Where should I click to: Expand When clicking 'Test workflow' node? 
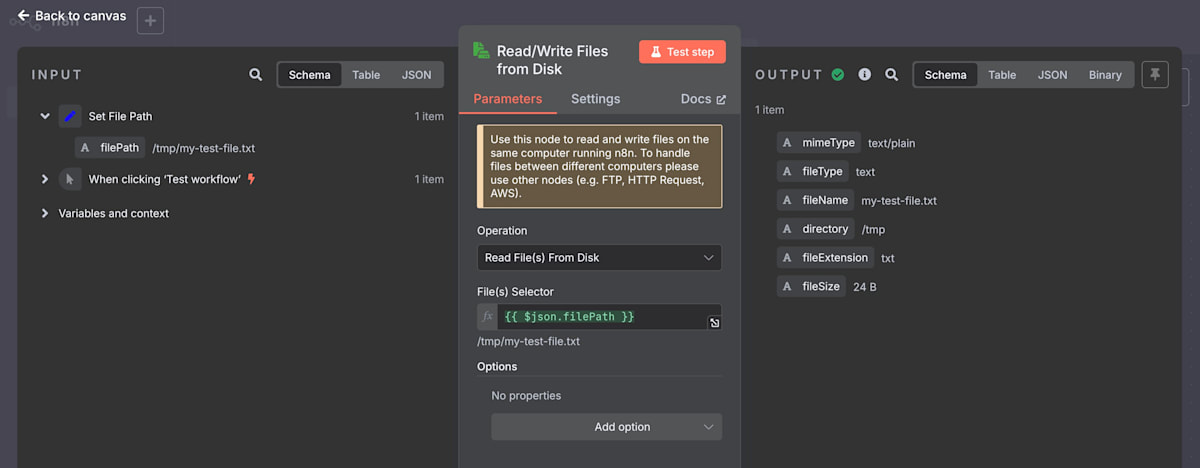click(45, 179)
